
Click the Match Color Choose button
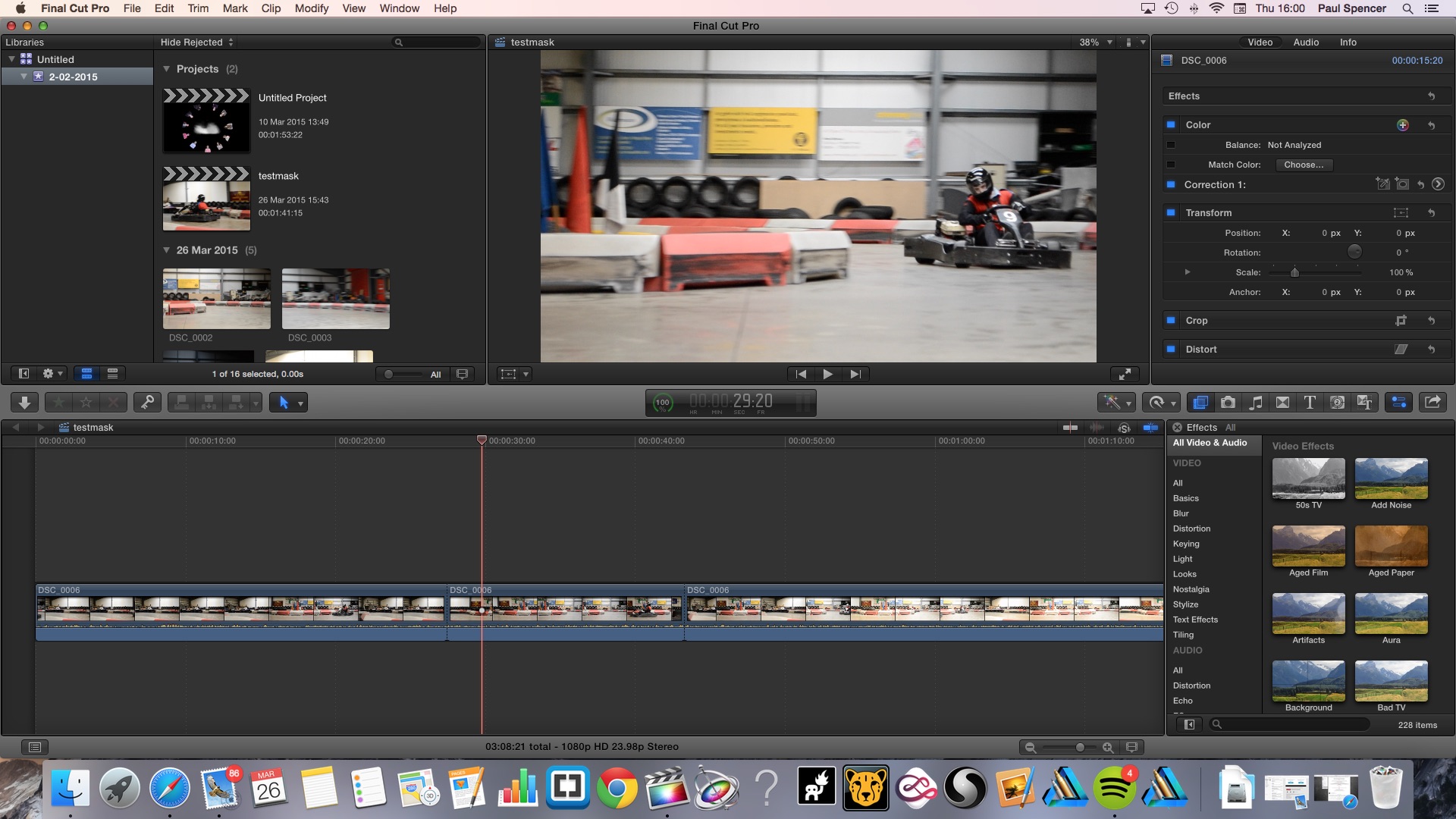pyautogui.click(x=1303, y=165)
